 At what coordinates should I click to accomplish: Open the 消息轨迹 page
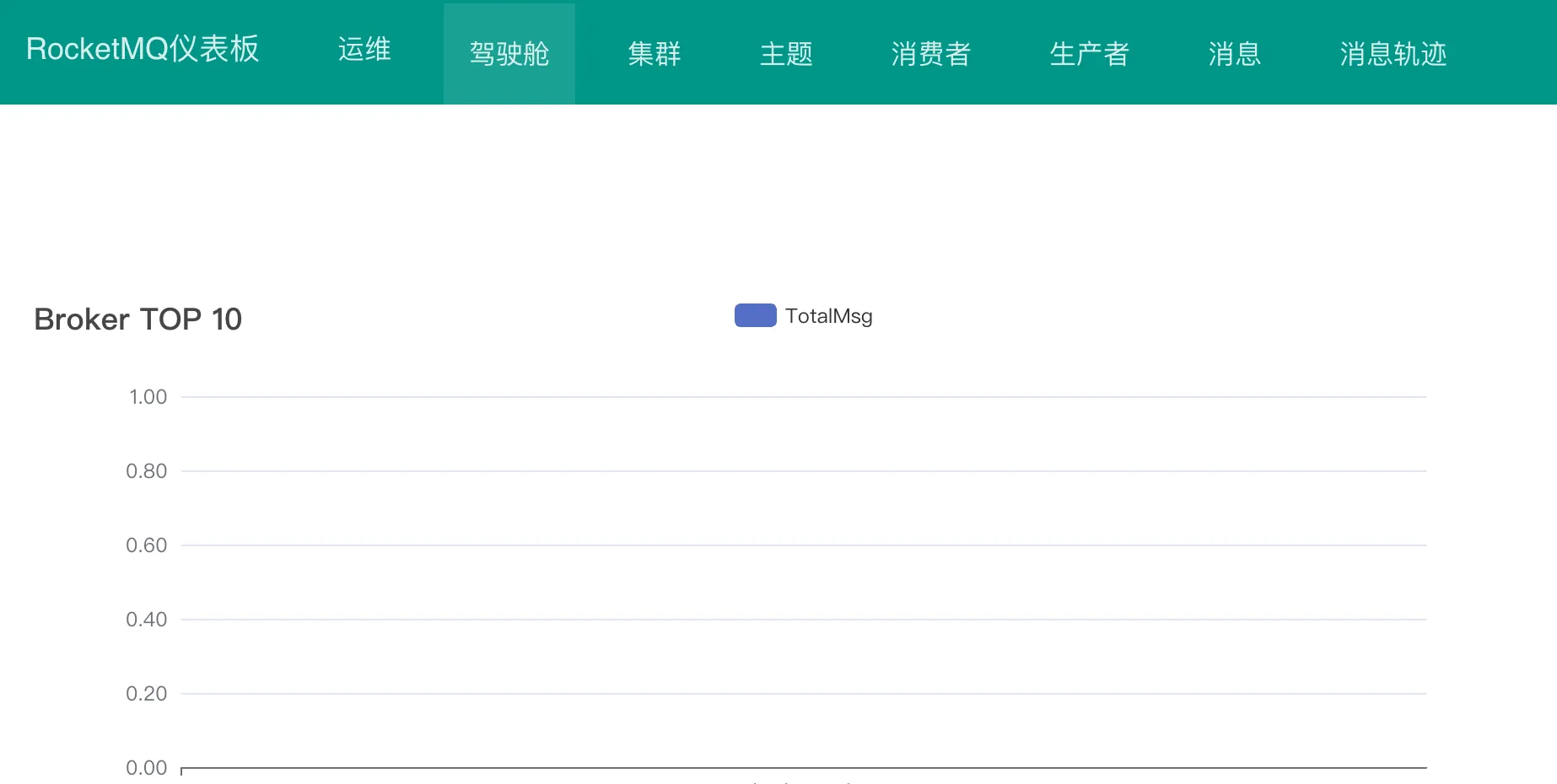[x=1392, y=54]
